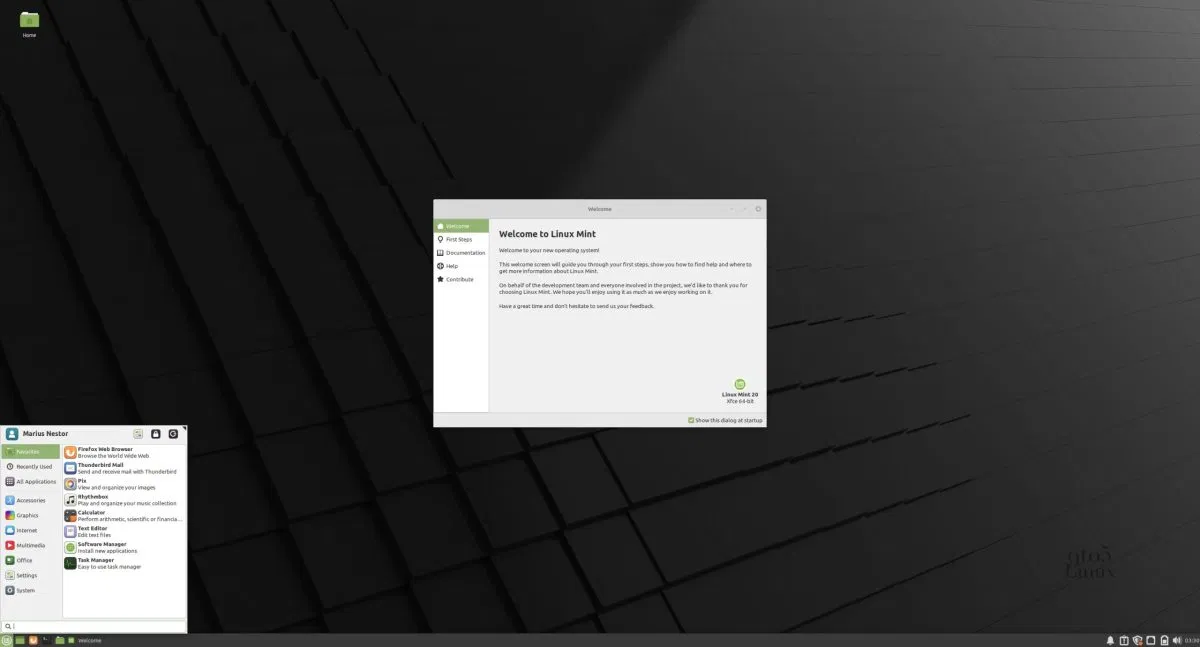Image resolution: width=1200 pixels, height=647 pixels.
Task: Click the Linux Mint 20 logo
Action: (x=740, y=384)
